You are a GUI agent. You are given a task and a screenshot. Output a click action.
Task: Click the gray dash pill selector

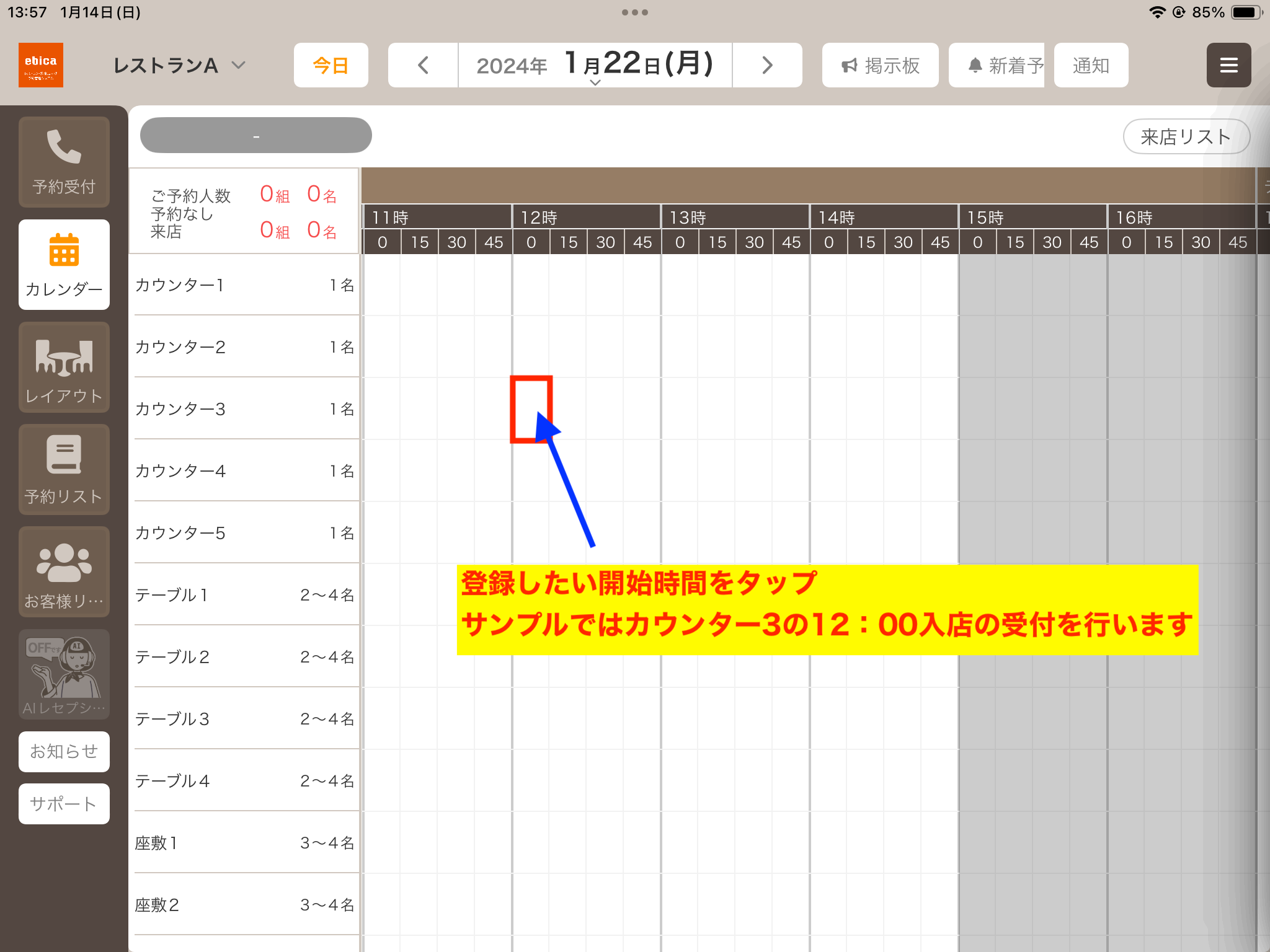click(x=256, y=135)
